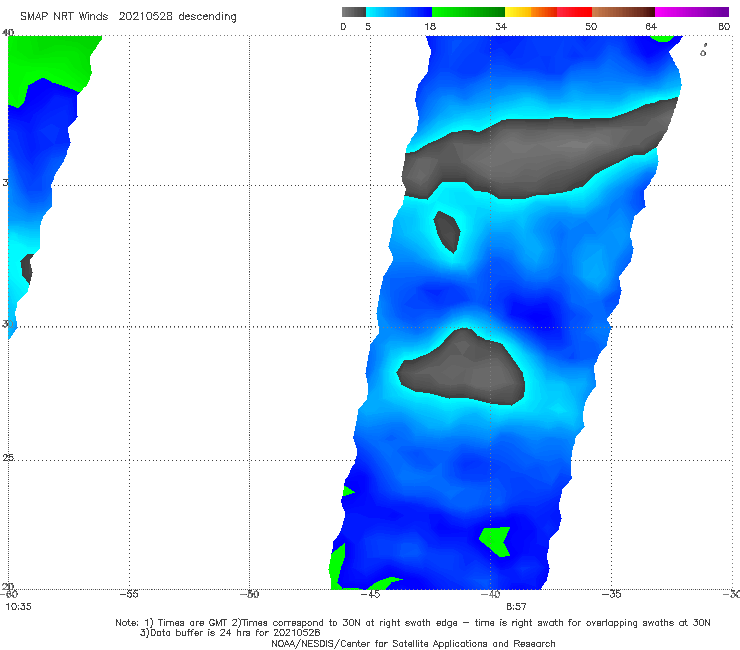Click the swath time '10:35'
This screenshot has height=650, width=740.
18,607
